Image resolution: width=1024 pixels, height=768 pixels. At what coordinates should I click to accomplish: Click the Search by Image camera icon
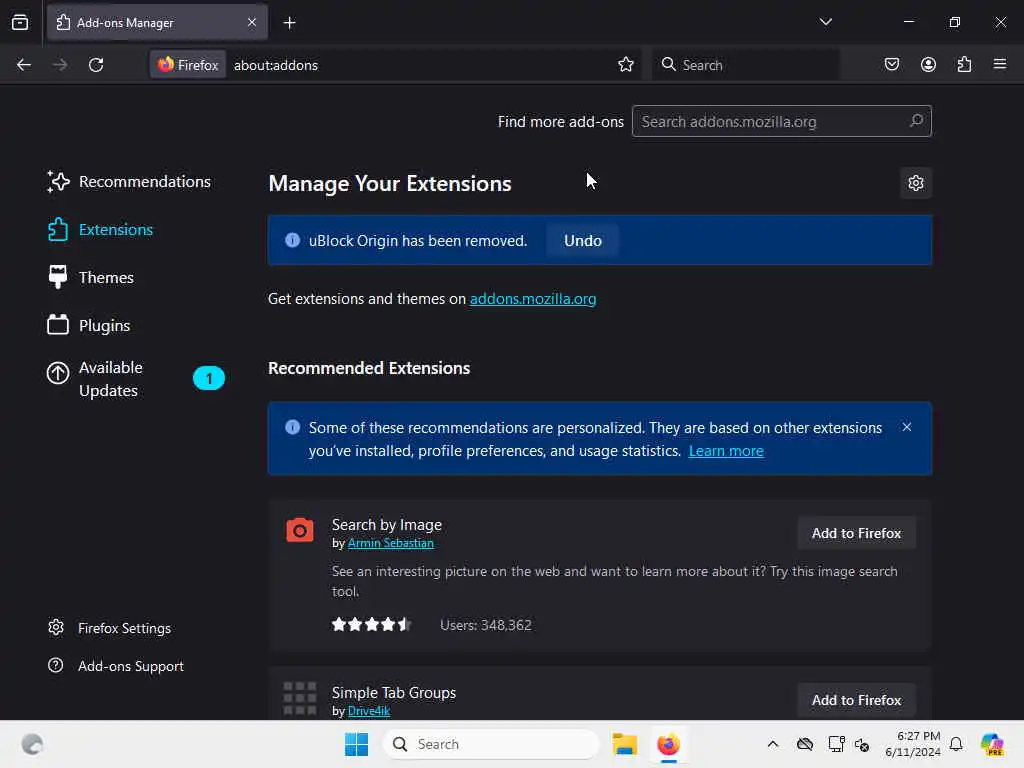[300, 530]
